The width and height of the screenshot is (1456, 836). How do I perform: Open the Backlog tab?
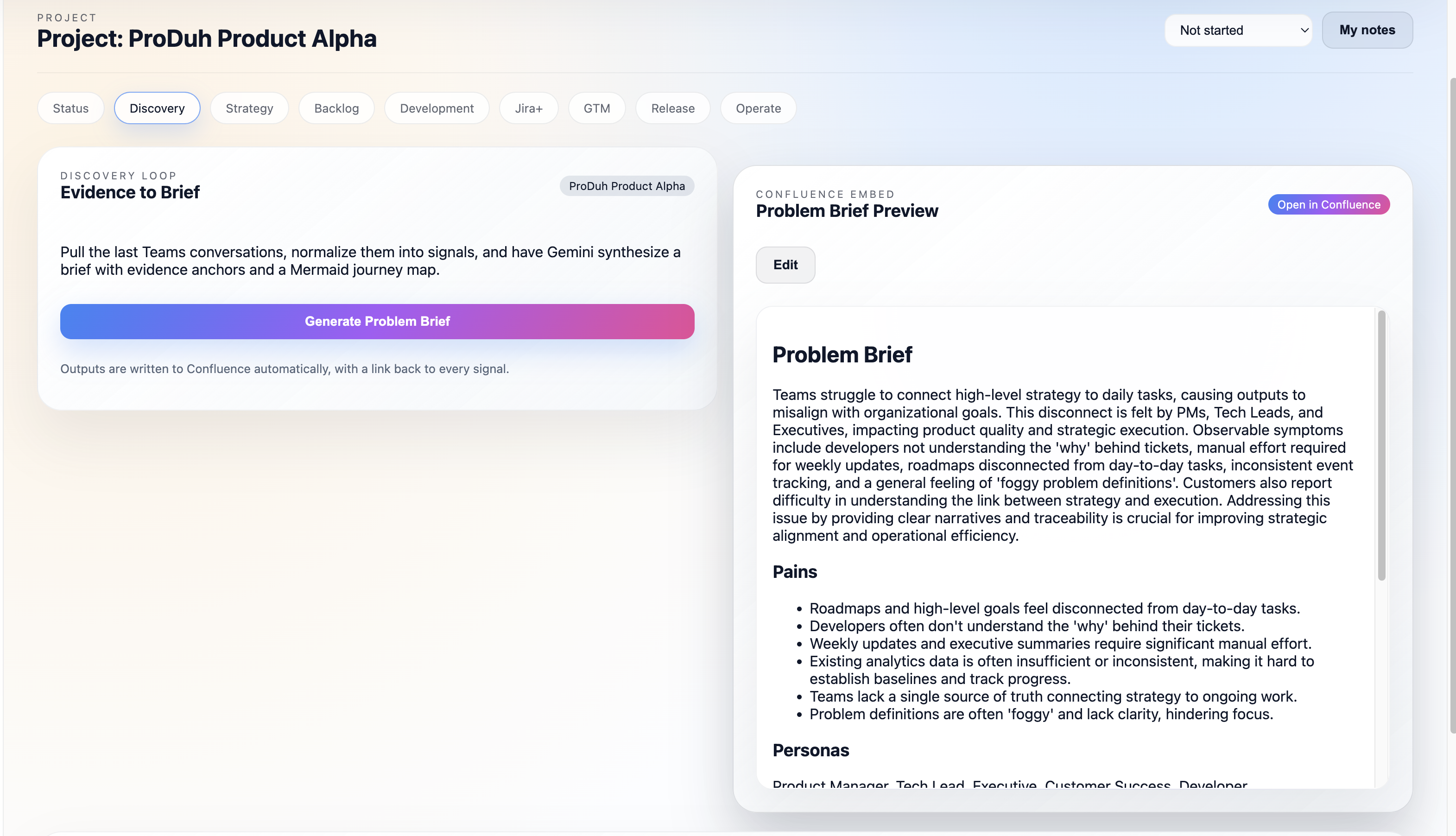336,108
